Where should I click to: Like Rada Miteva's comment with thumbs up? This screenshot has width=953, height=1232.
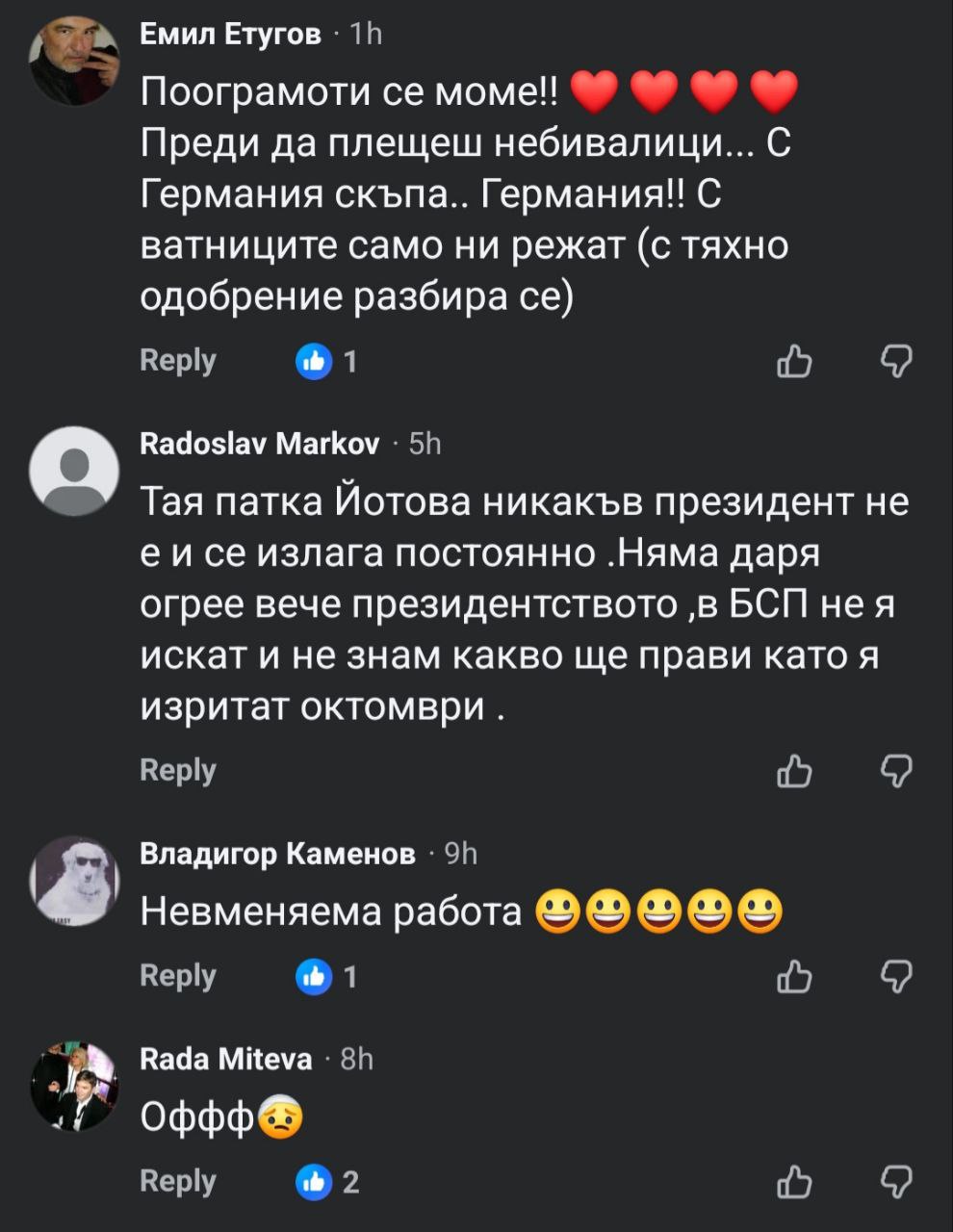pos(794,1182)
